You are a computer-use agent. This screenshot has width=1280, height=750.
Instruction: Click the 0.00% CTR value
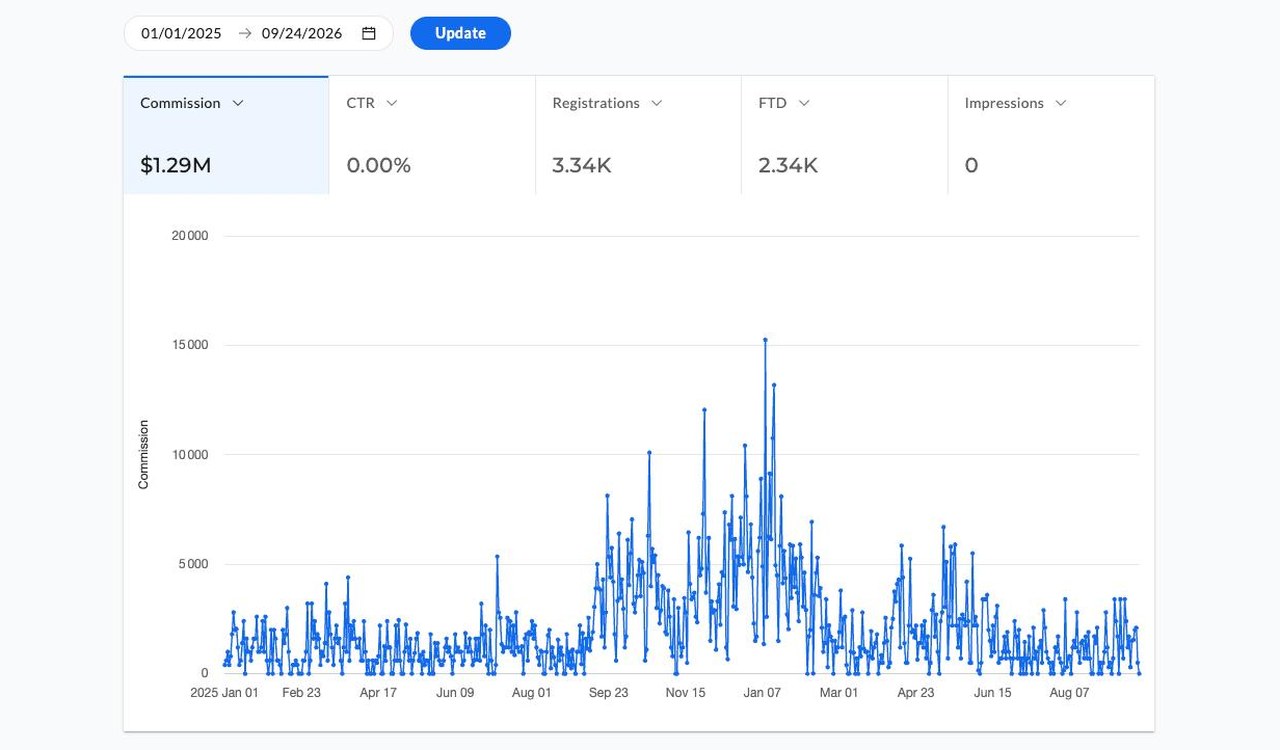(x=379, y=165)
